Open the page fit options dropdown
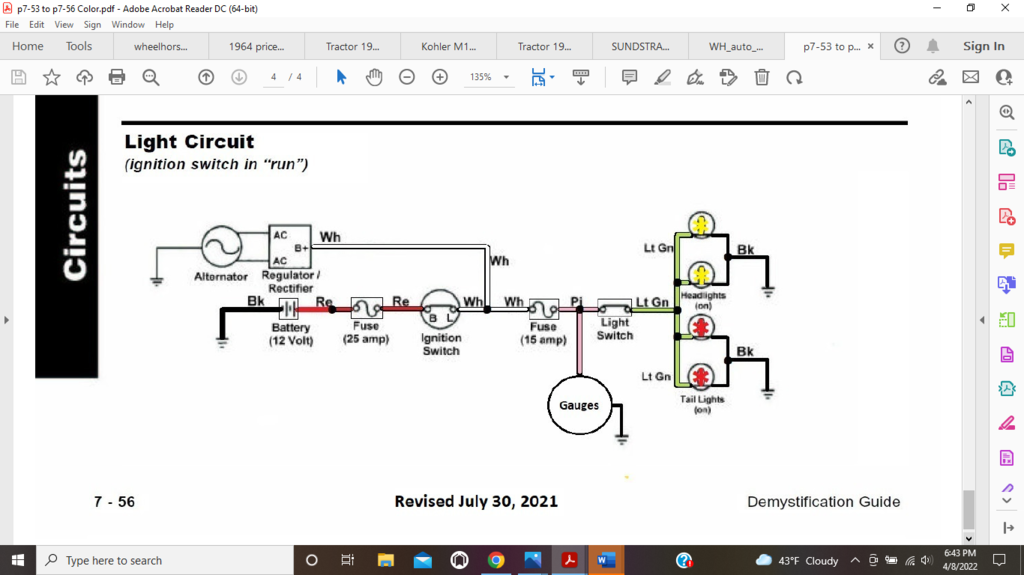This screenshot has width=1024, height=575. (551, 77)
